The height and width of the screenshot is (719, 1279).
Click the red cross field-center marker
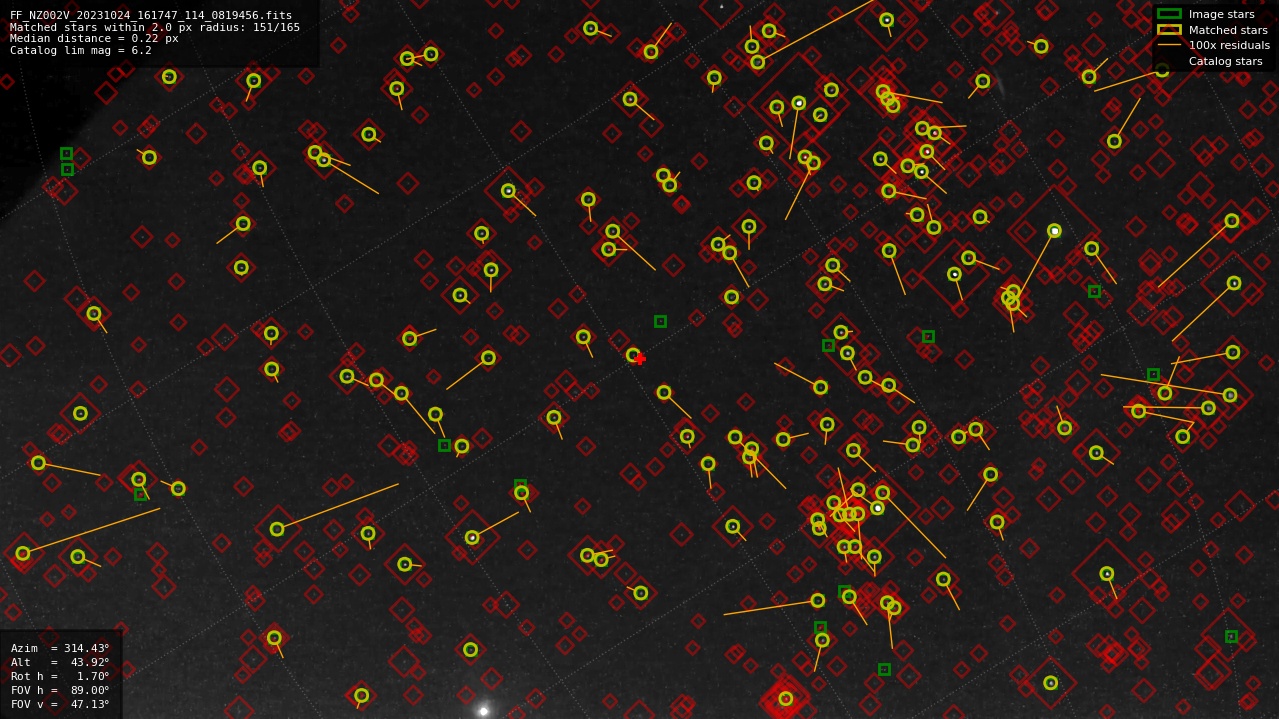click(640, 359)
